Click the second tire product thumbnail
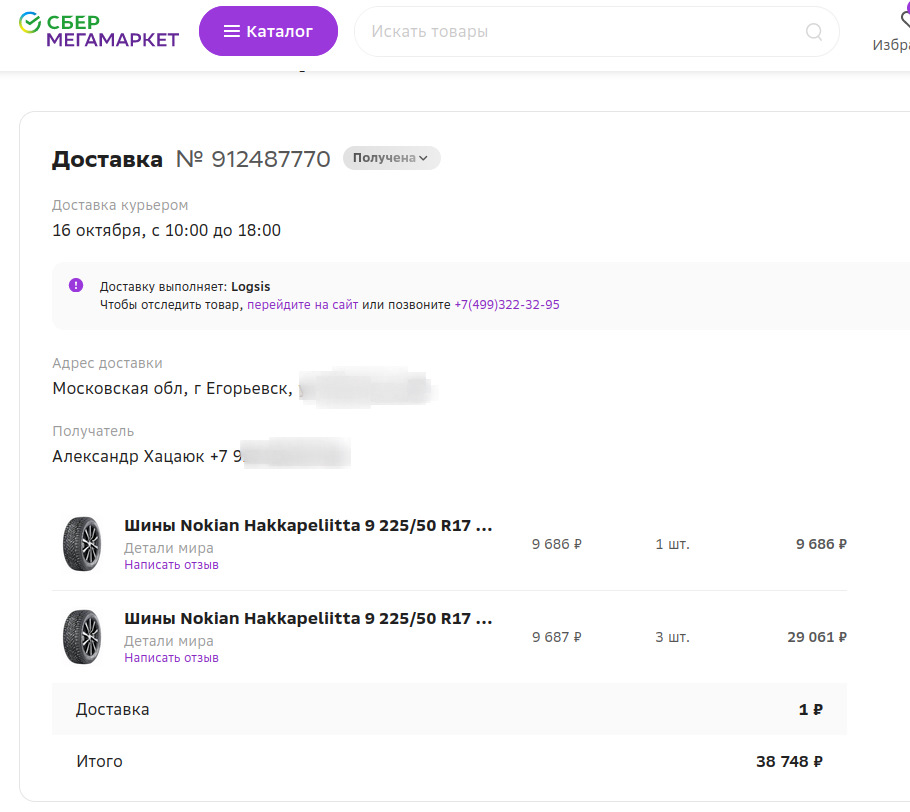Screen dimensions: 910x812 click(x=82, y=637)
